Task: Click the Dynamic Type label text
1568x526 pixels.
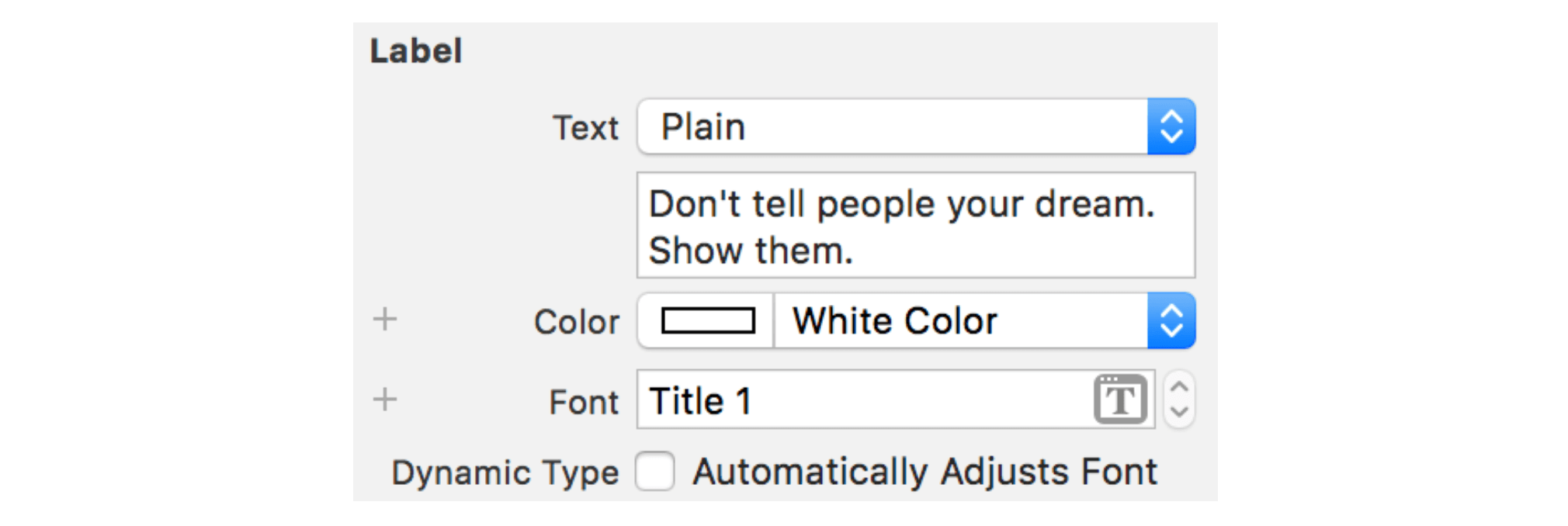Action: point(505,472)
